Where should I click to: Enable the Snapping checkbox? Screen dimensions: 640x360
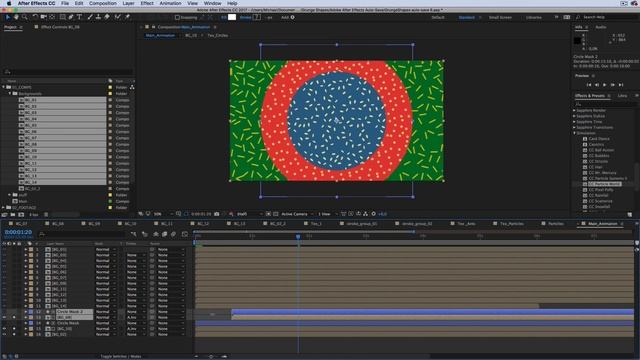177,18
